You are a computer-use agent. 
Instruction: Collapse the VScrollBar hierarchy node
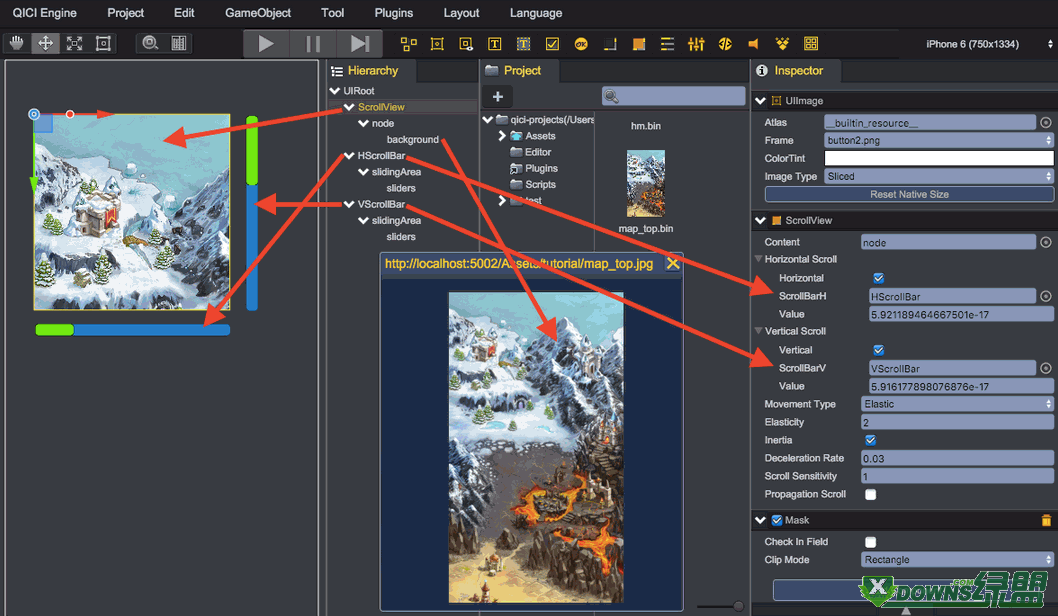click(349, 204)
